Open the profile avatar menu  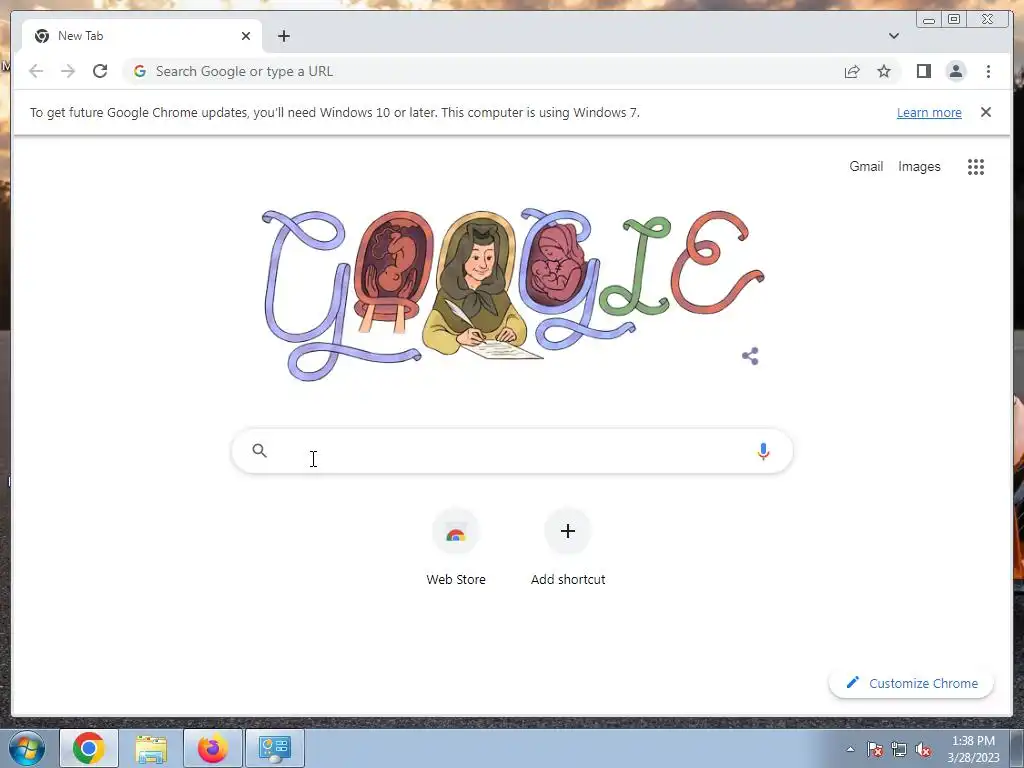pos(956,71)
